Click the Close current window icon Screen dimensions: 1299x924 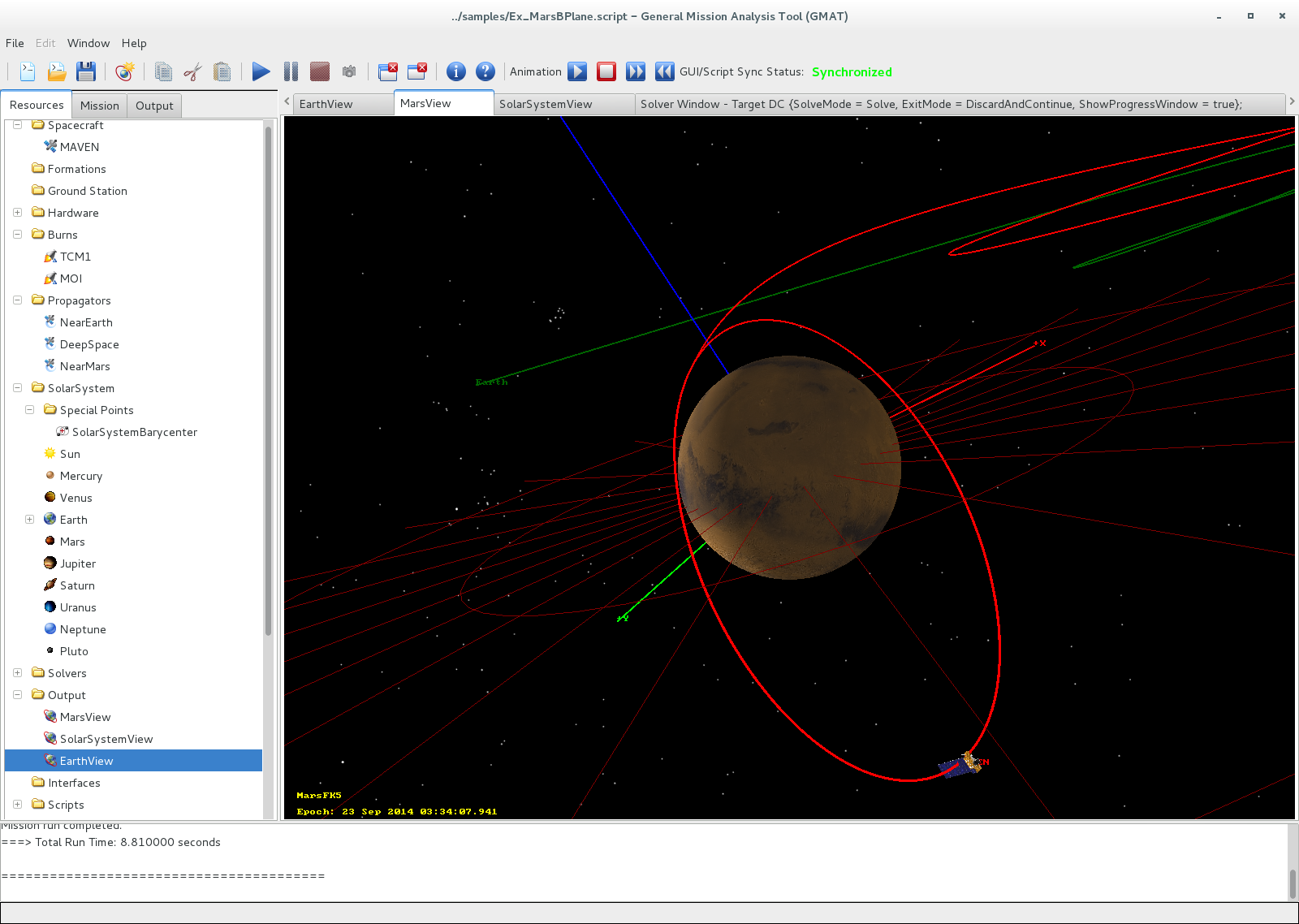(x=417, y=71)
